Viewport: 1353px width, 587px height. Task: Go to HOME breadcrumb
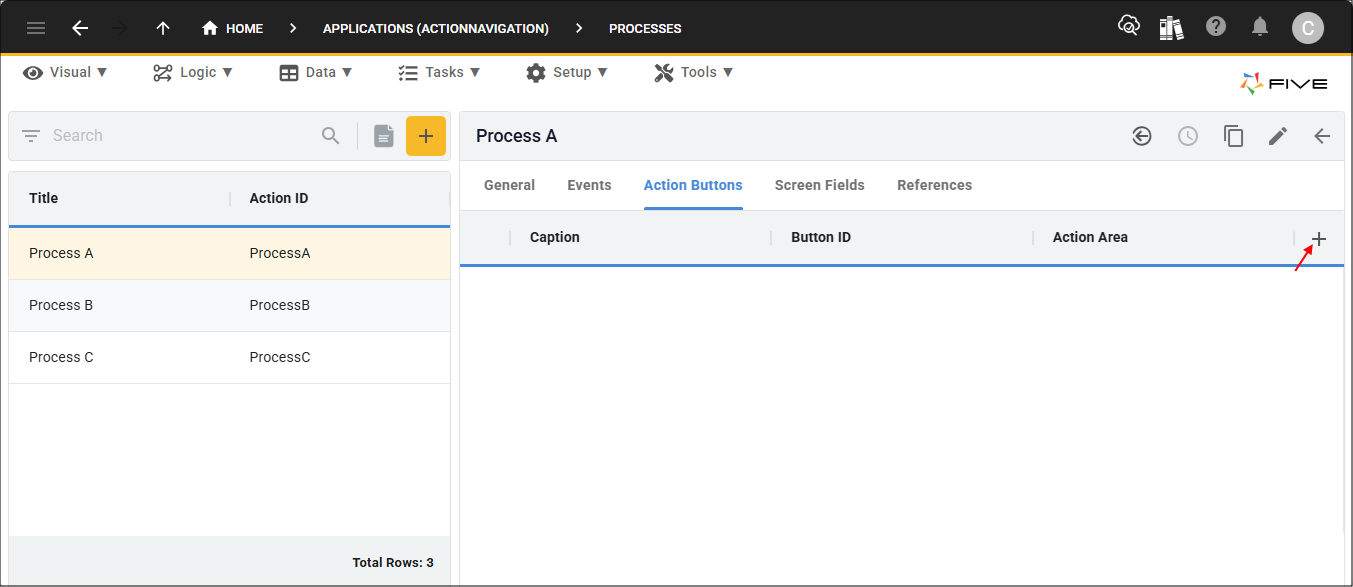pyautogui.click(x=233, y=28)
